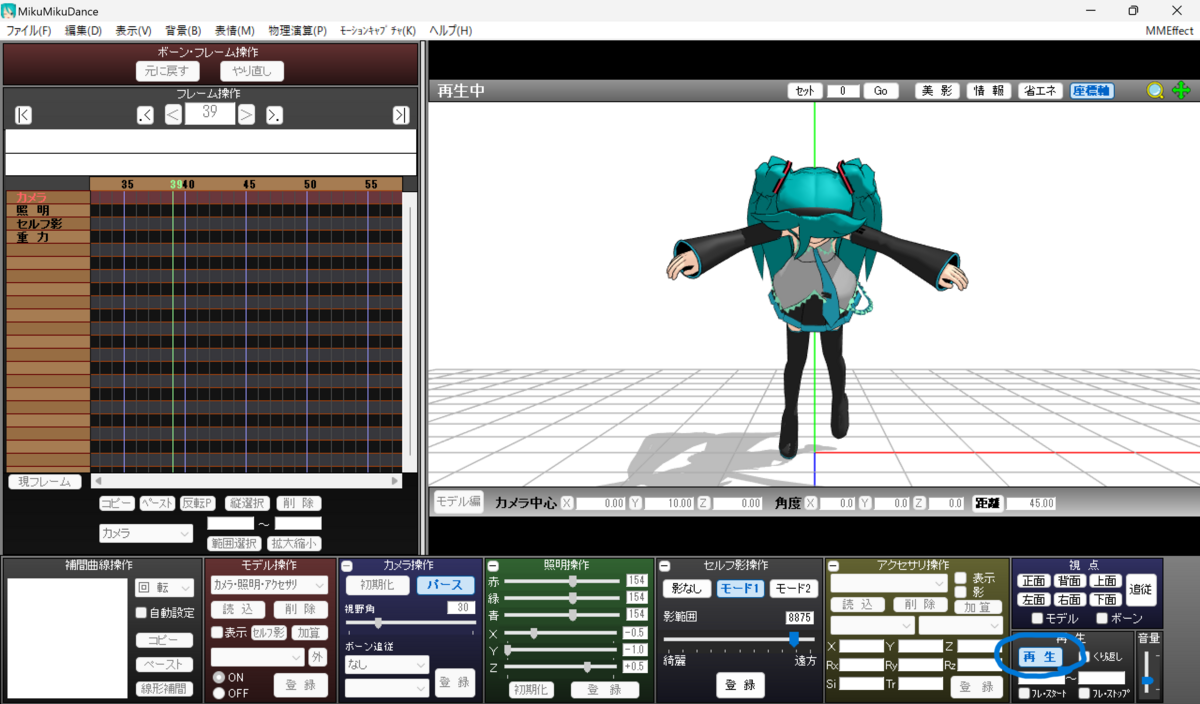The image size is (1200, 704).
Task: Collapse the セルフ影操作 self-shadow panel
Action: 664,566
